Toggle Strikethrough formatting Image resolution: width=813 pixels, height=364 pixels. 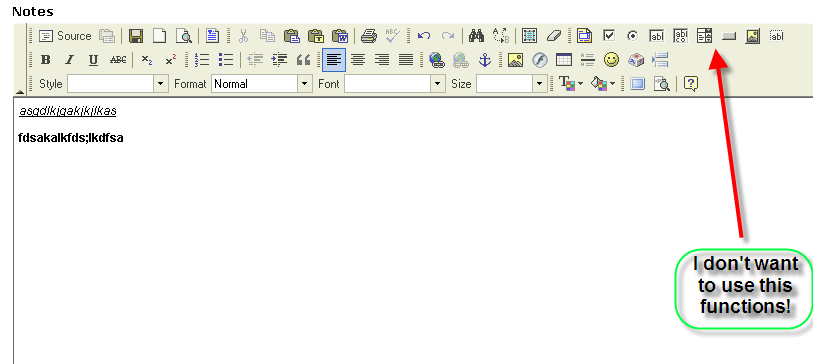[x=118, y=60]
